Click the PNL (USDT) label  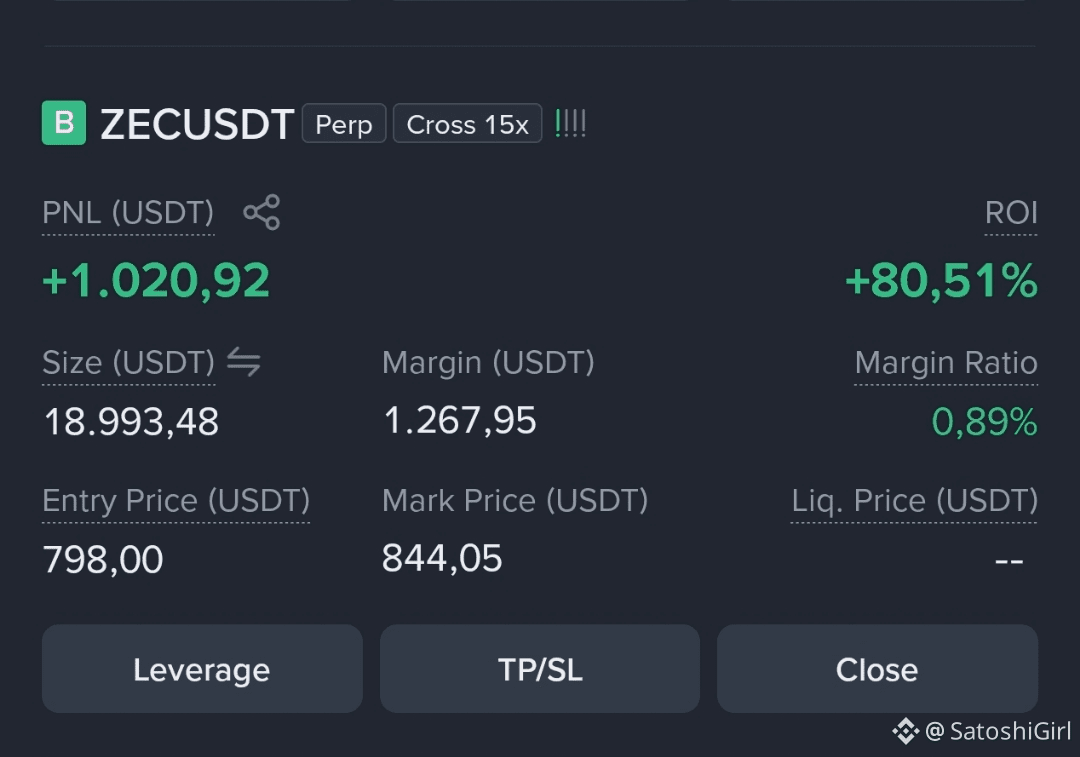tap(128, 213)
